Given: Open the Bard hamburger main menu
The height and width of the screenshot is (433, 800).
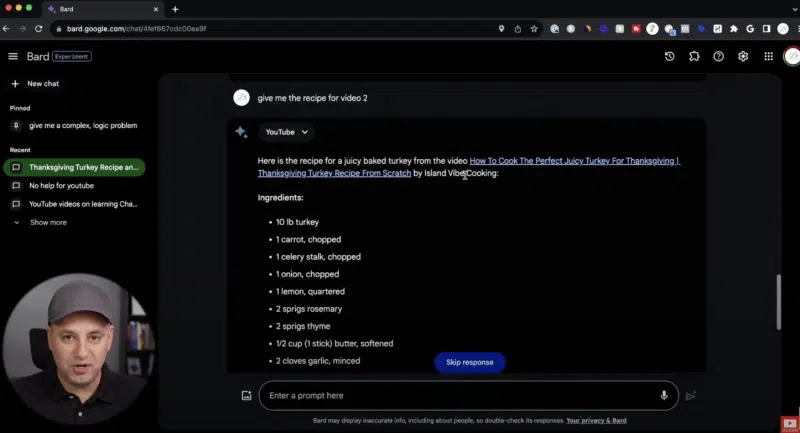Looking at the screenshot, I should tap(13, 57).
